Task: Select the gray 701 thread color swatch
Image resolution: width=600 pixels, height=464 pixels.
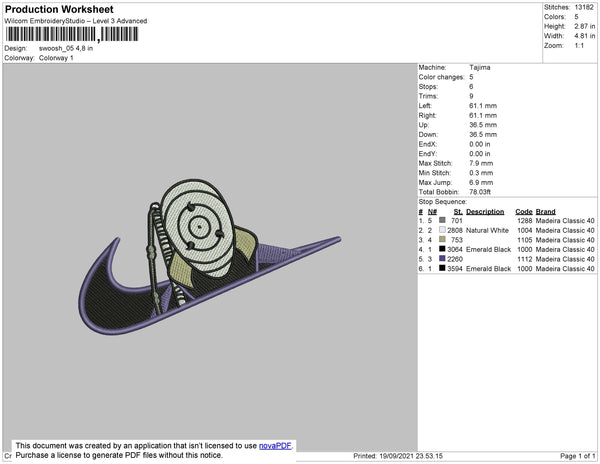Action: pyautogui.click(x=442, y=220)
